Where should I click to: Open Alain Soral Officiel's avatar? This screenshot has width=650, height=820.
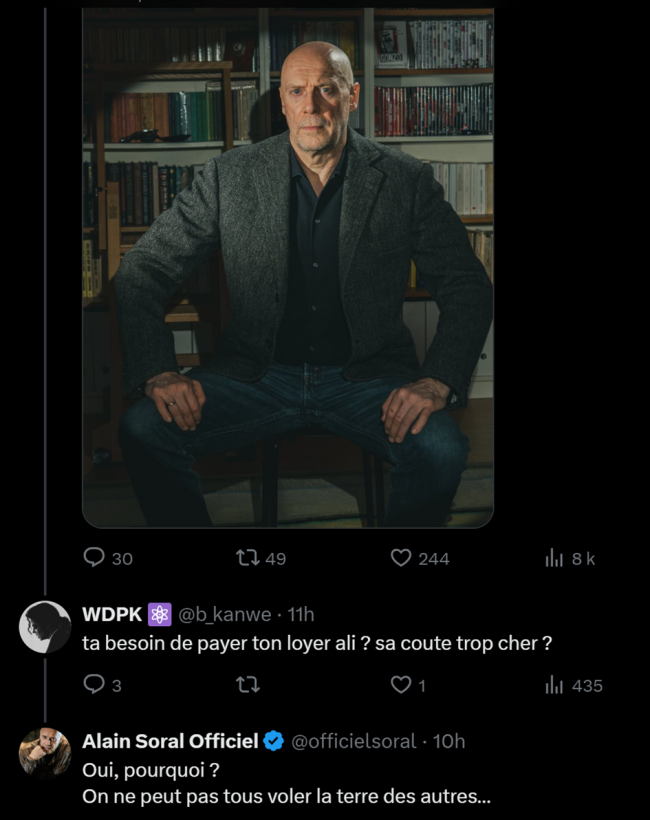(x=45, y=754)
